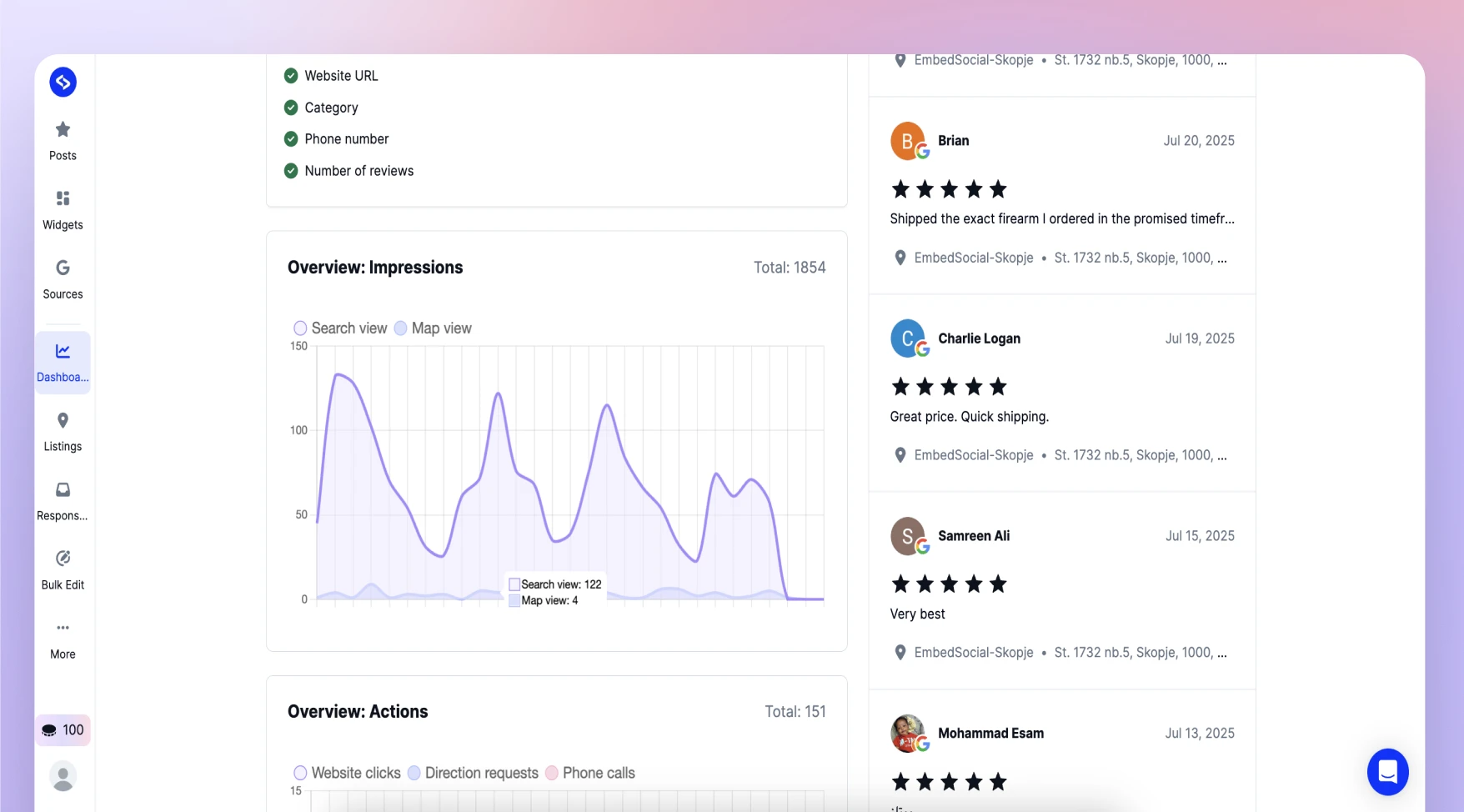This screenshot has height=812, width=1464.
Task: Toggle Phone calls legend pink swatch
Action: point(551,773)
